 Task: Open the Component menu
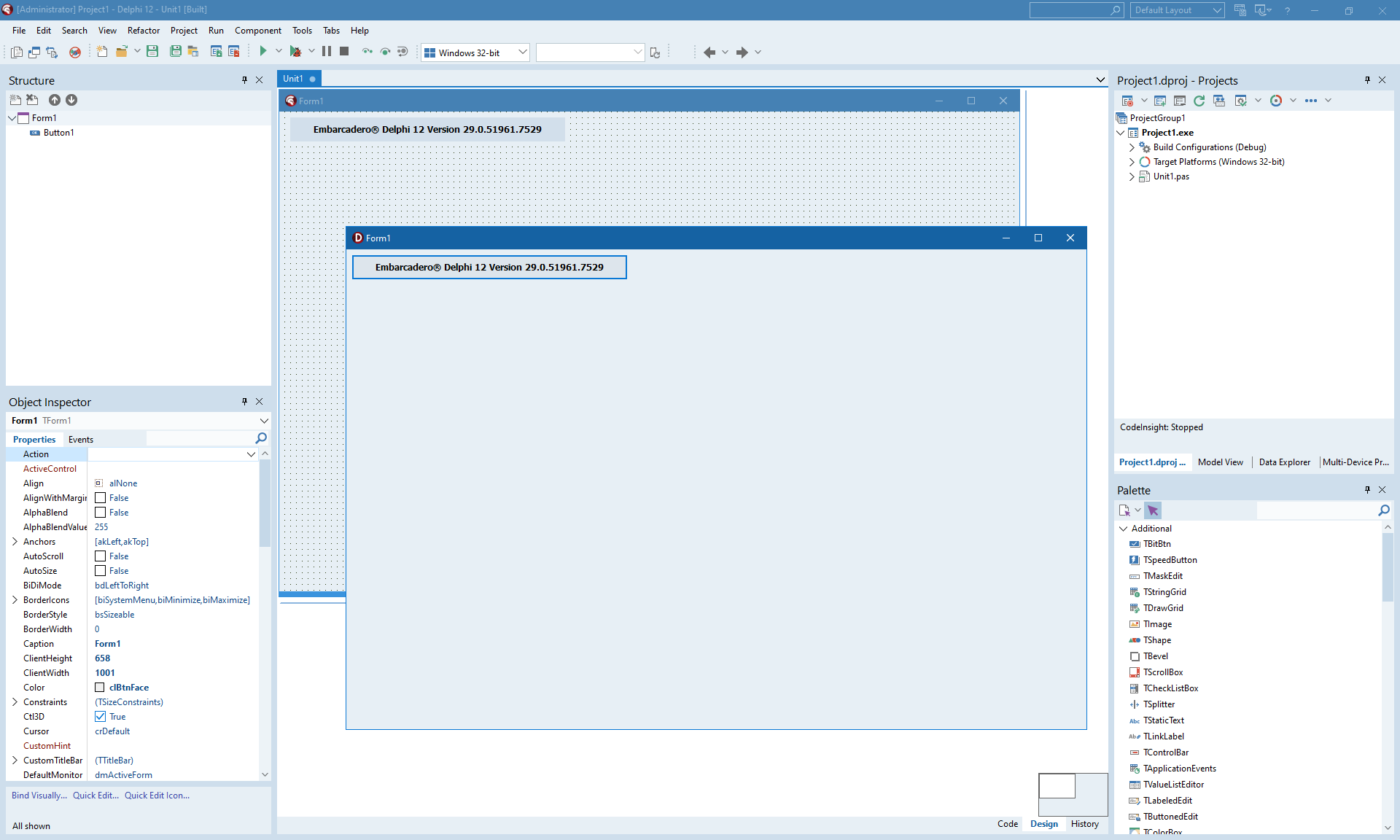point(258,31)
